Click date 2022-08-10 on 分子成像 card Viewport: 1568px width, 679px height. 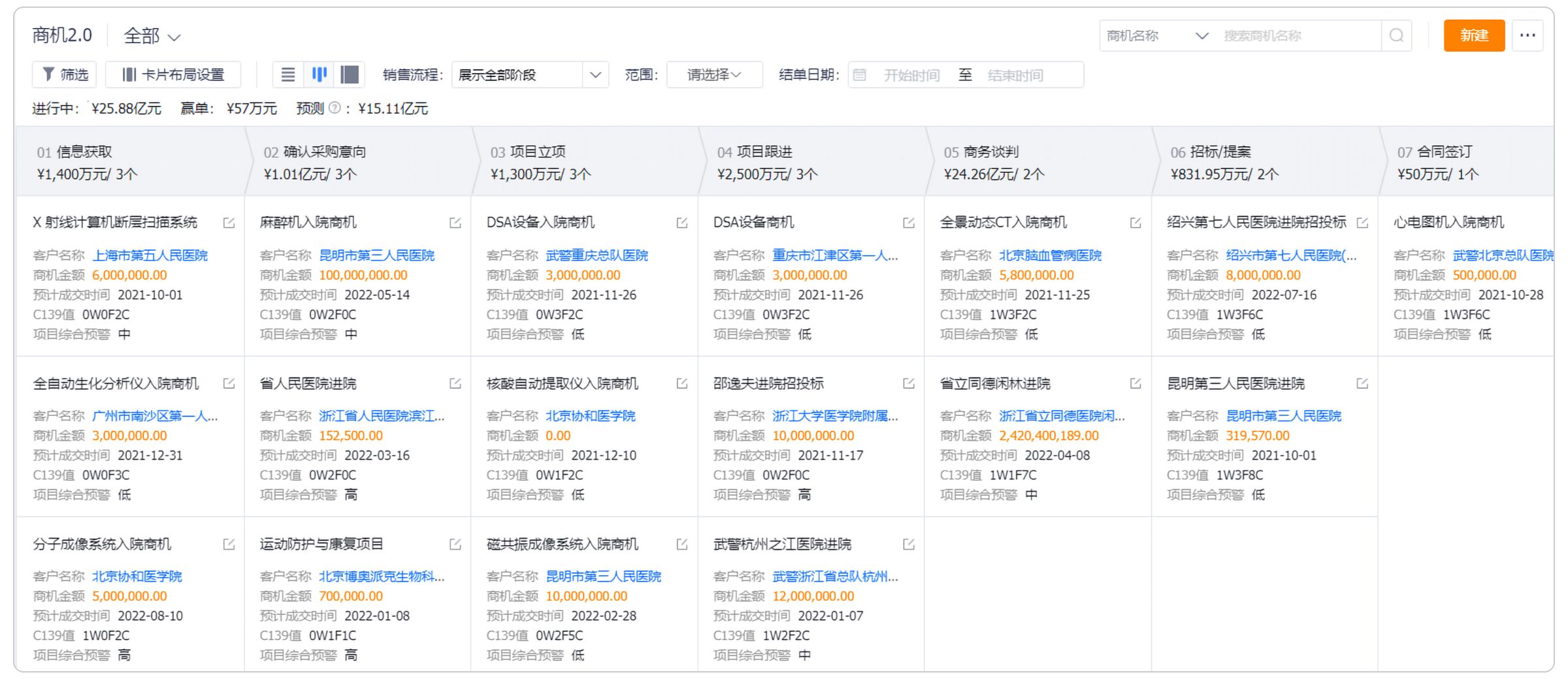tap(150, 616)
